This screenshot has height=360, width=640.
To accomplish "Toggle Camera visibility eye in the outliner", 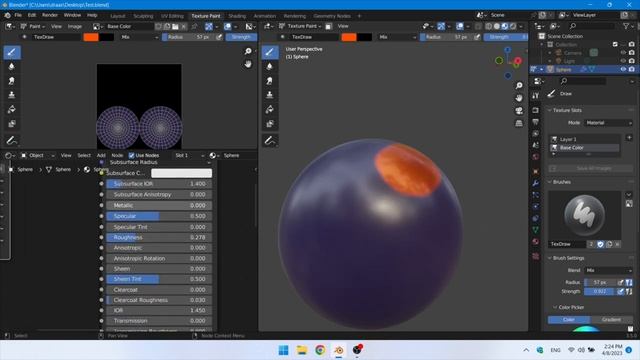I will pos(623,53).
